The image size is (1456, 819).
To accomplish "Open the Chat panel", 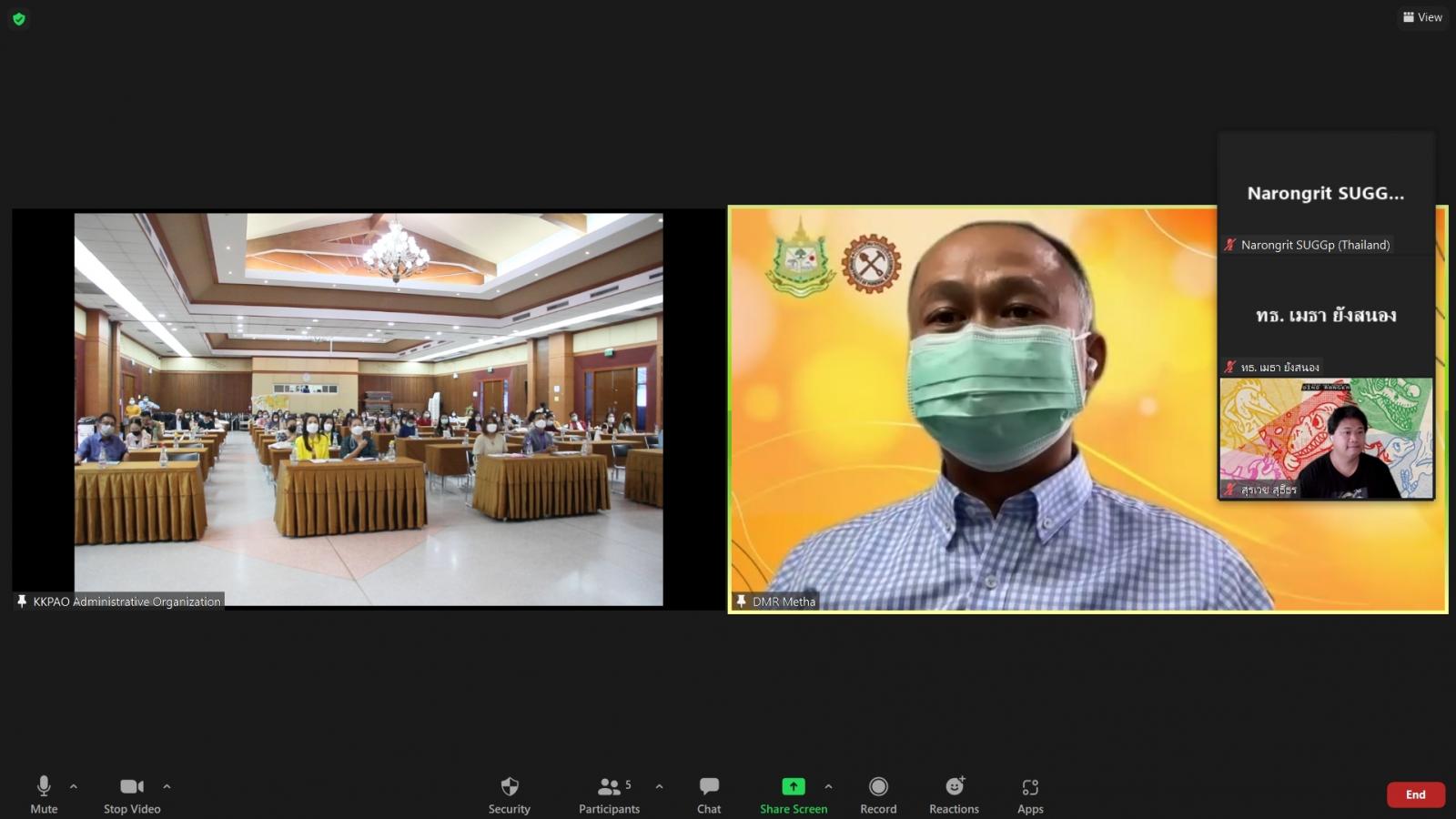I will click(708, 794).
